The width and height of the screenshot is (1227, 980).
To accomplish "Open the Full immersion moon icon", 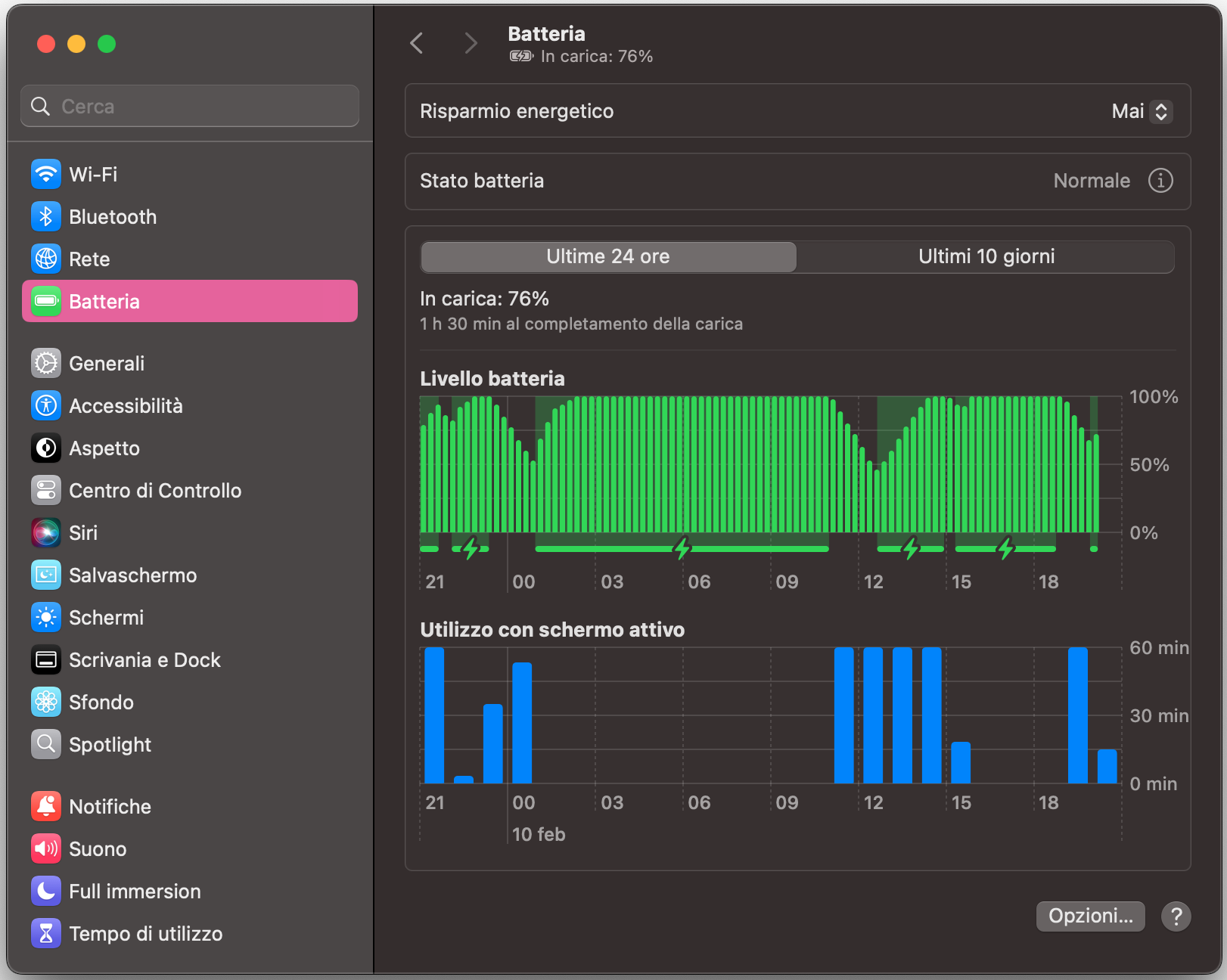I will (46, 891).
